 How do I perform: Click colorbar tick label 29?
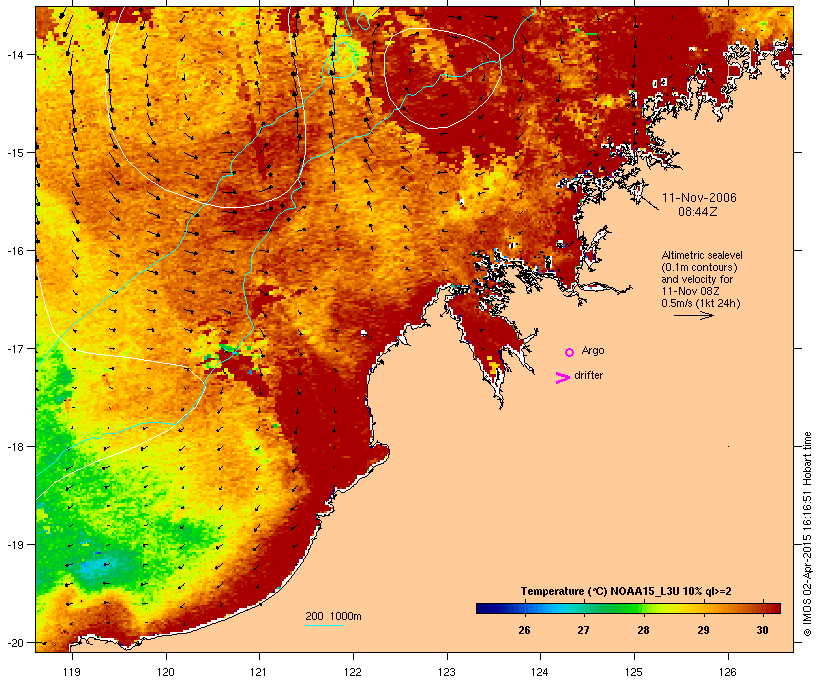click(x=703, y=630)
